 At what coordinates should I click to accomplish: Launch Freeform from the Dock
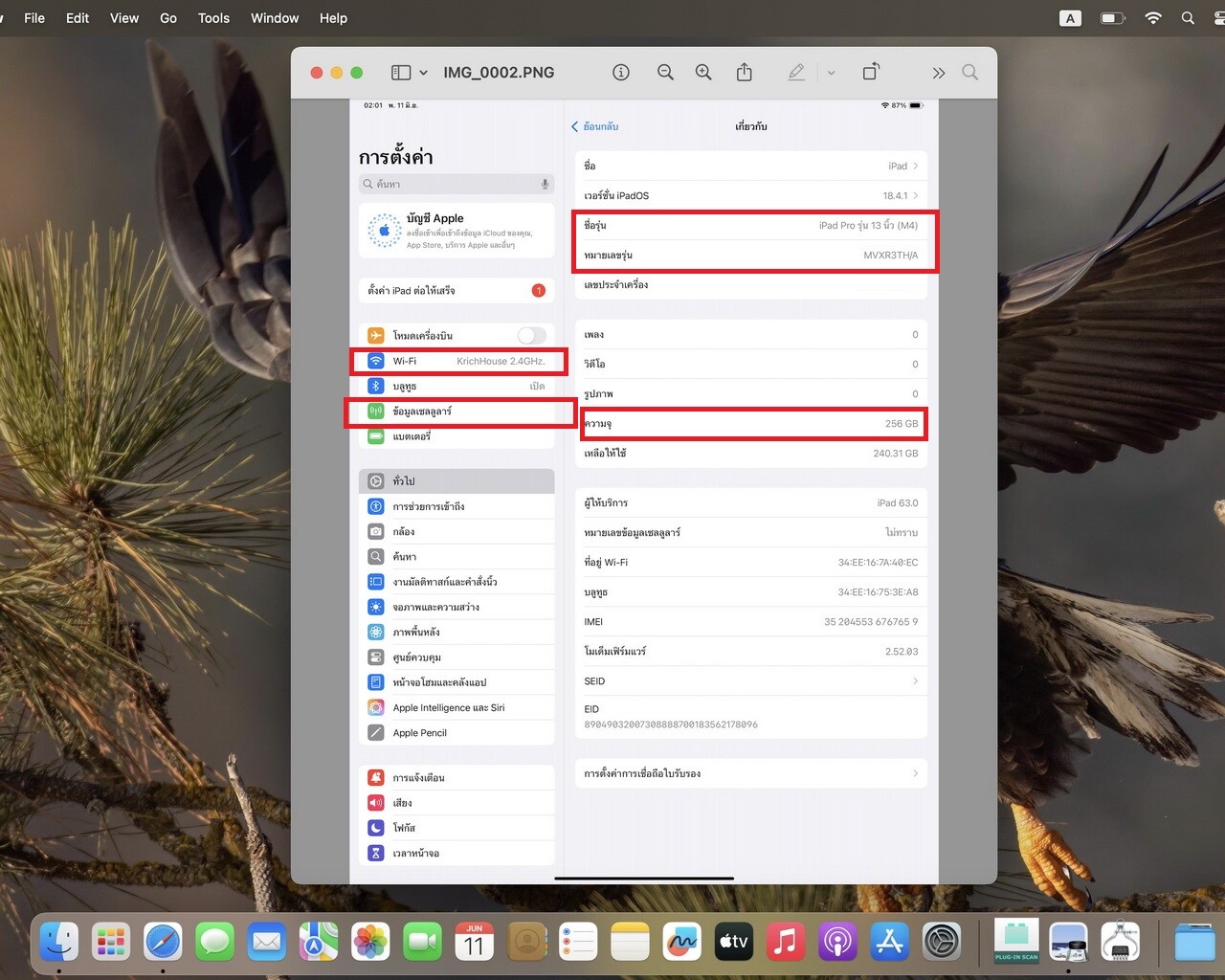681,942
